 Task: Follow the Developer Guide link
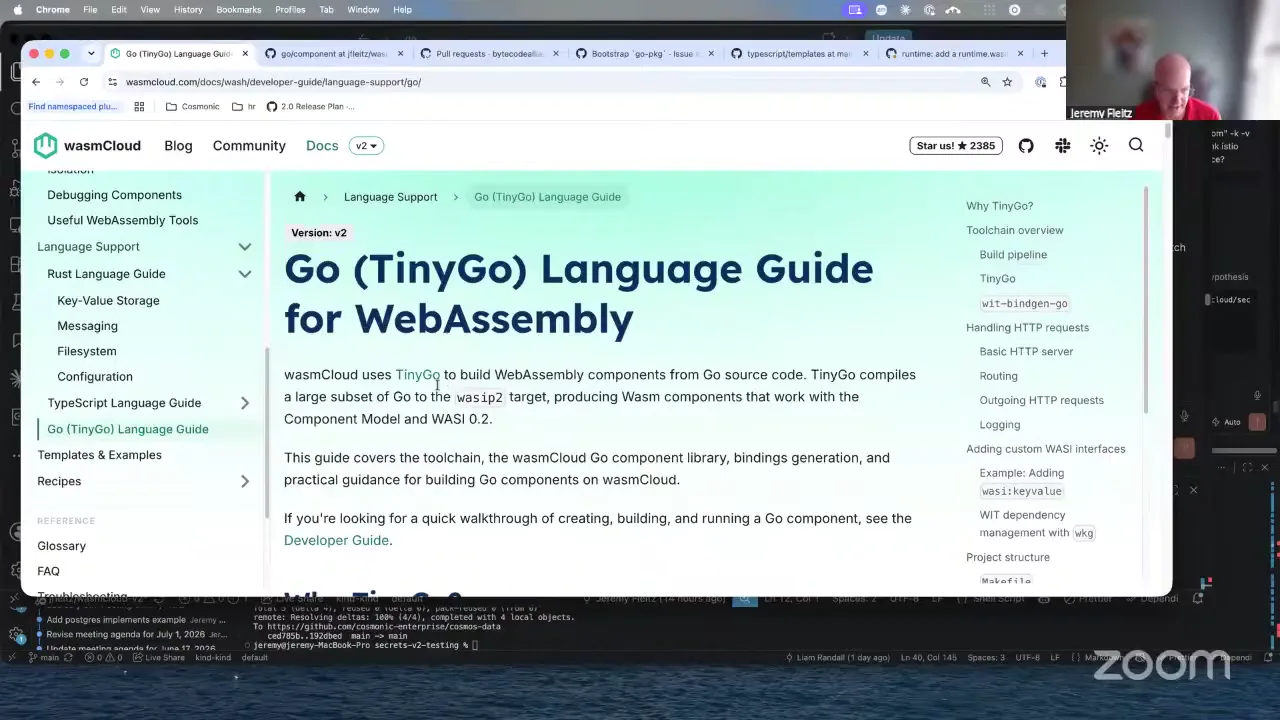click(336, 541)
